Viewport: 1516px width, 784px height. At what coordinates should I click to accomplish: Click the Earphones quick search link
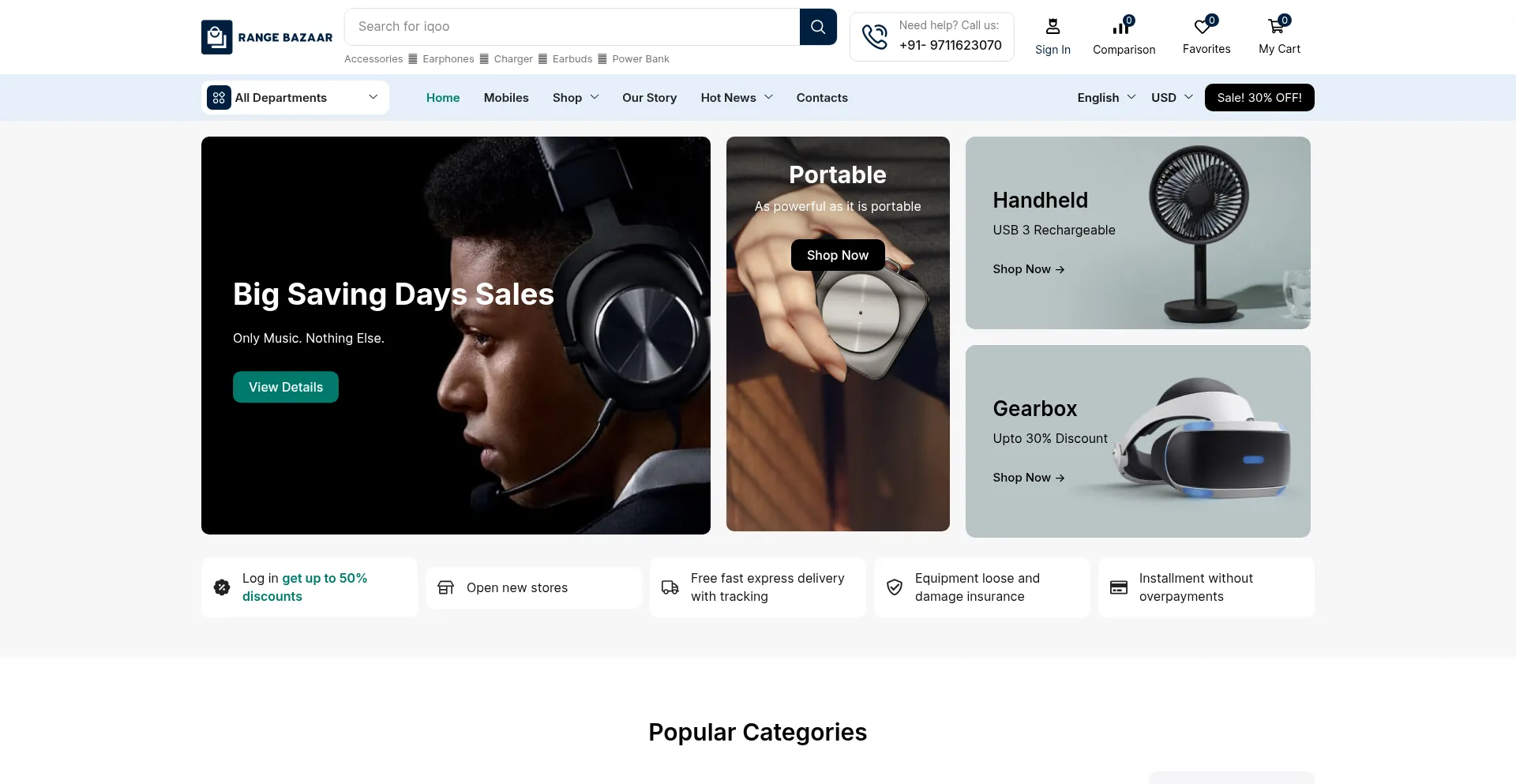(448, 59)
